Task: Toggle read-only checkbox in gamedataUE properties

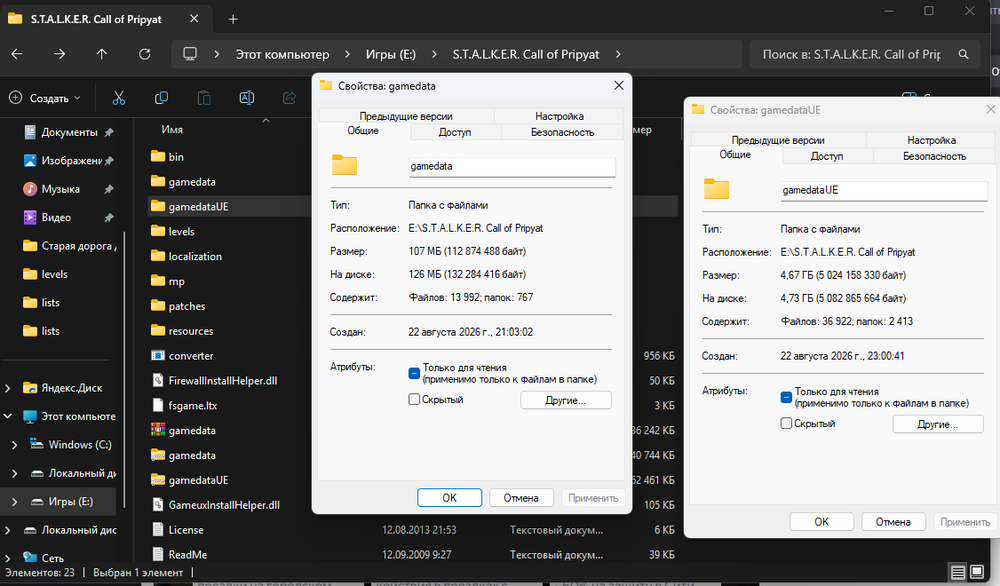Action: pyautogui.click(x=786, y=397)
